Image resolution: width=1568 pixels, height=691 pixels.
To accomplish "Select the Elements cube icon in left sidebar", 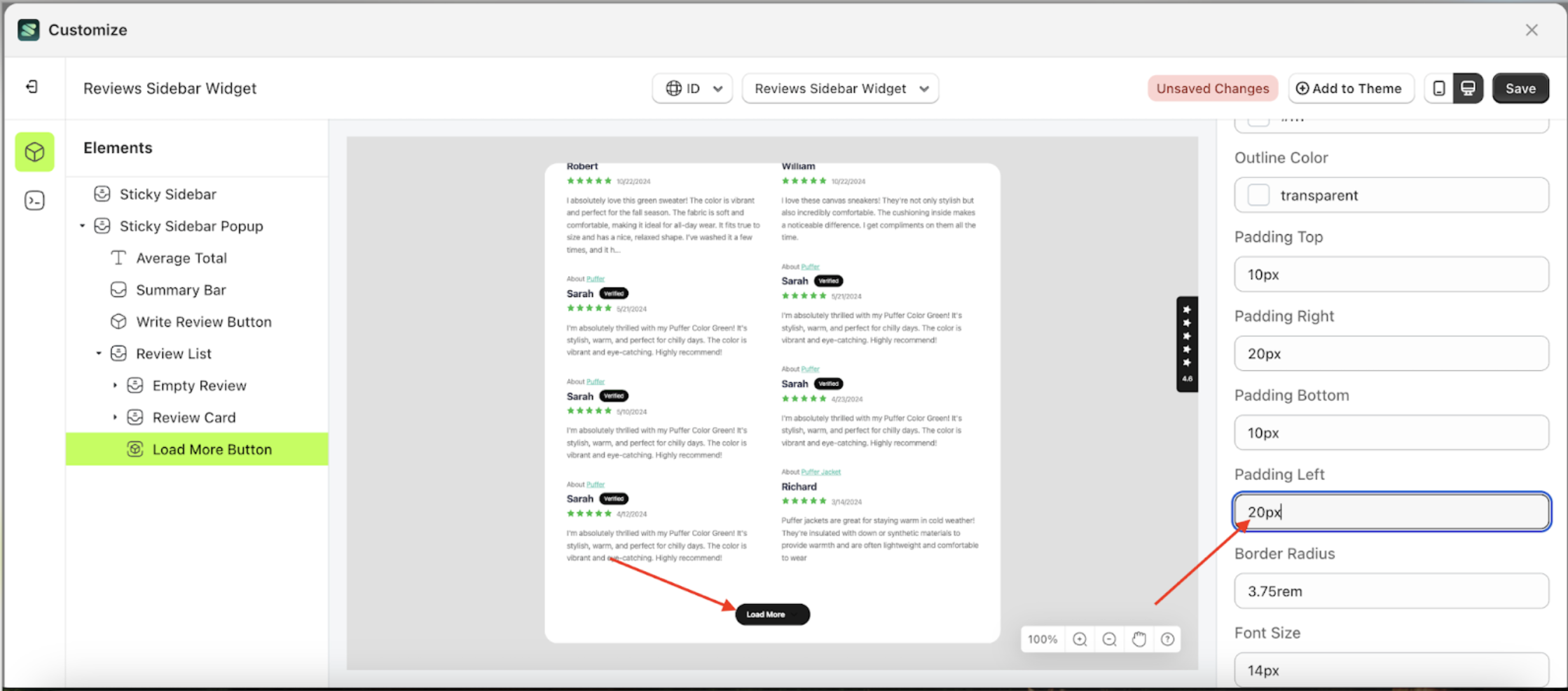I will click(34, 151).
